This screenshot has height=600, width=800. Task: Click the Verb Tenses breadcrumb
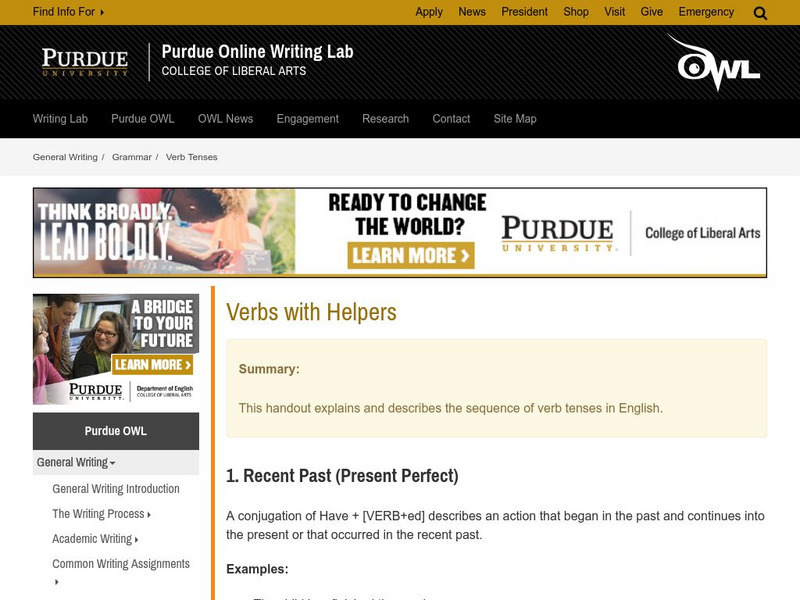(x=191, y=157)
